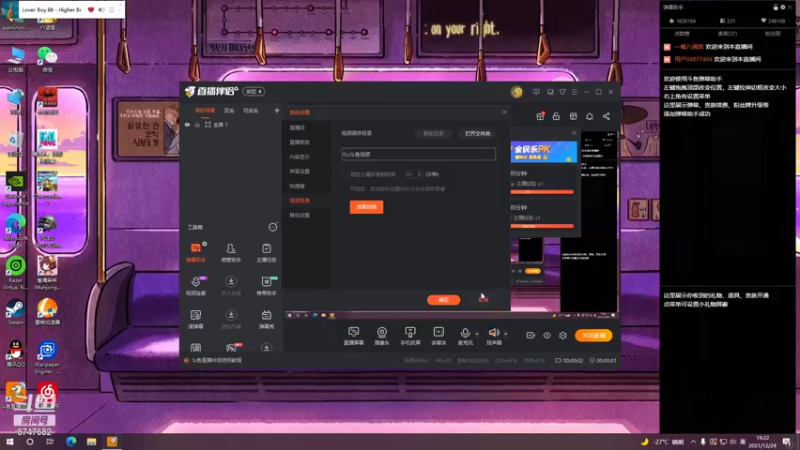The width and height of the screenshot is (800, 450).
Task: Adjust the recording minutes stepper
Action: click(413, 174)
